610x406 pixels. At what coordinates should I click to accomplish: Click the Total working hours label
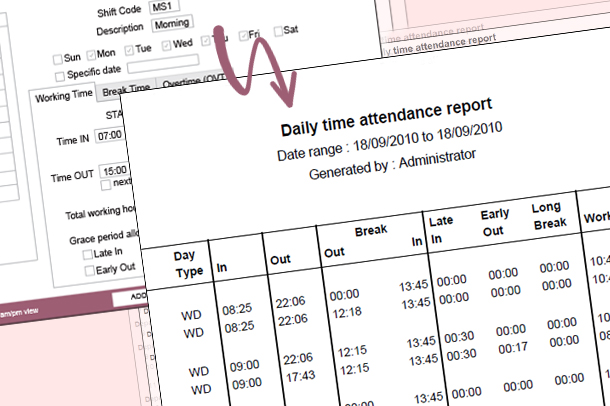pyautogui.click(x=100, y=212)
